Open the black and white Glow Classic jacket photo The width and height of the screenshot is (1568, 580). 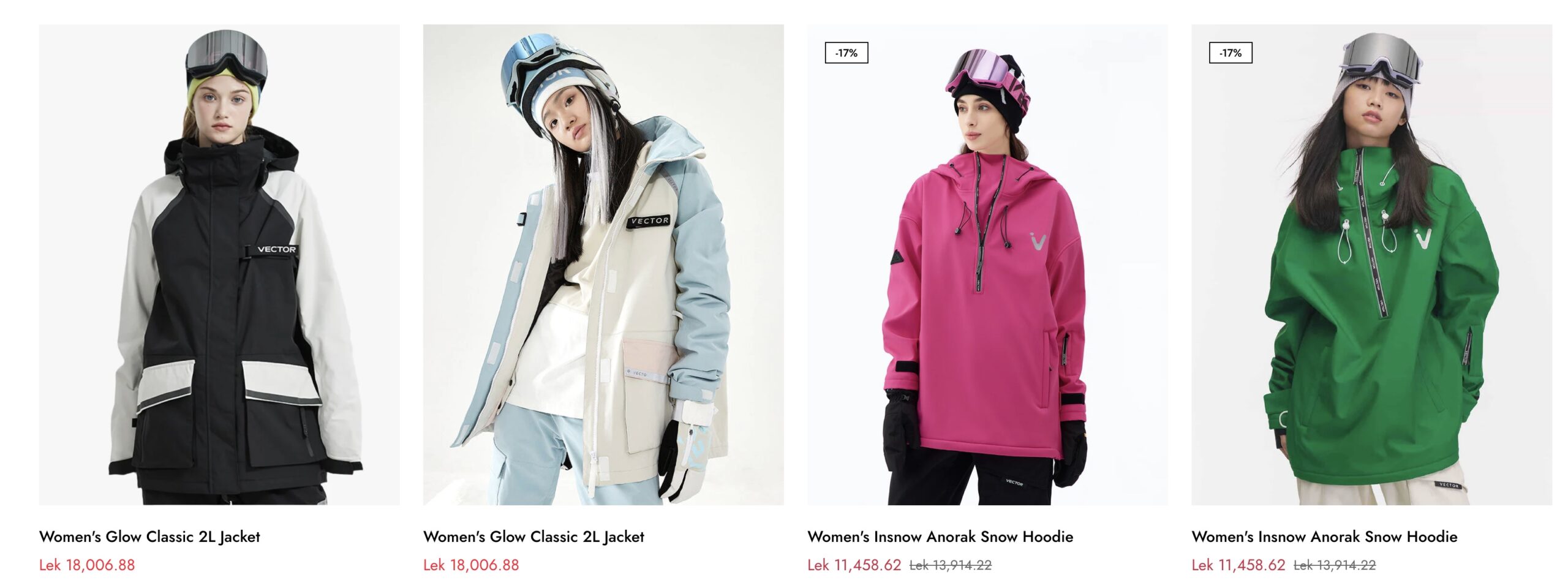(x=219, y=265)
